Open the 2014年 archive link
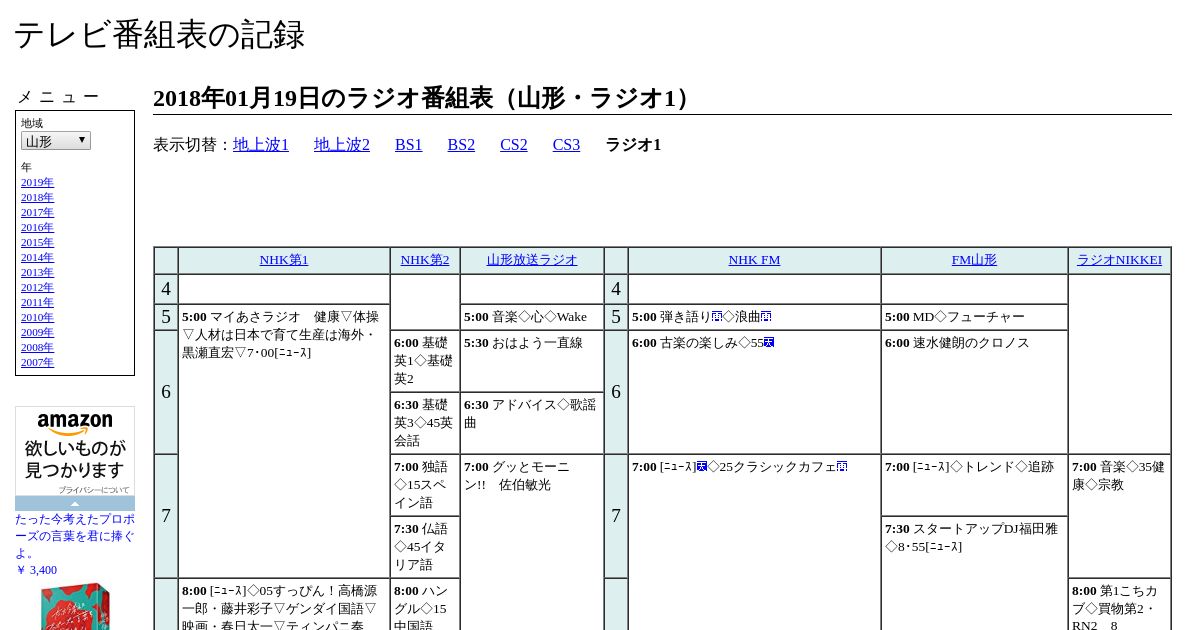This screenshot has width=1200, height=630. click(x=37, y=257)
